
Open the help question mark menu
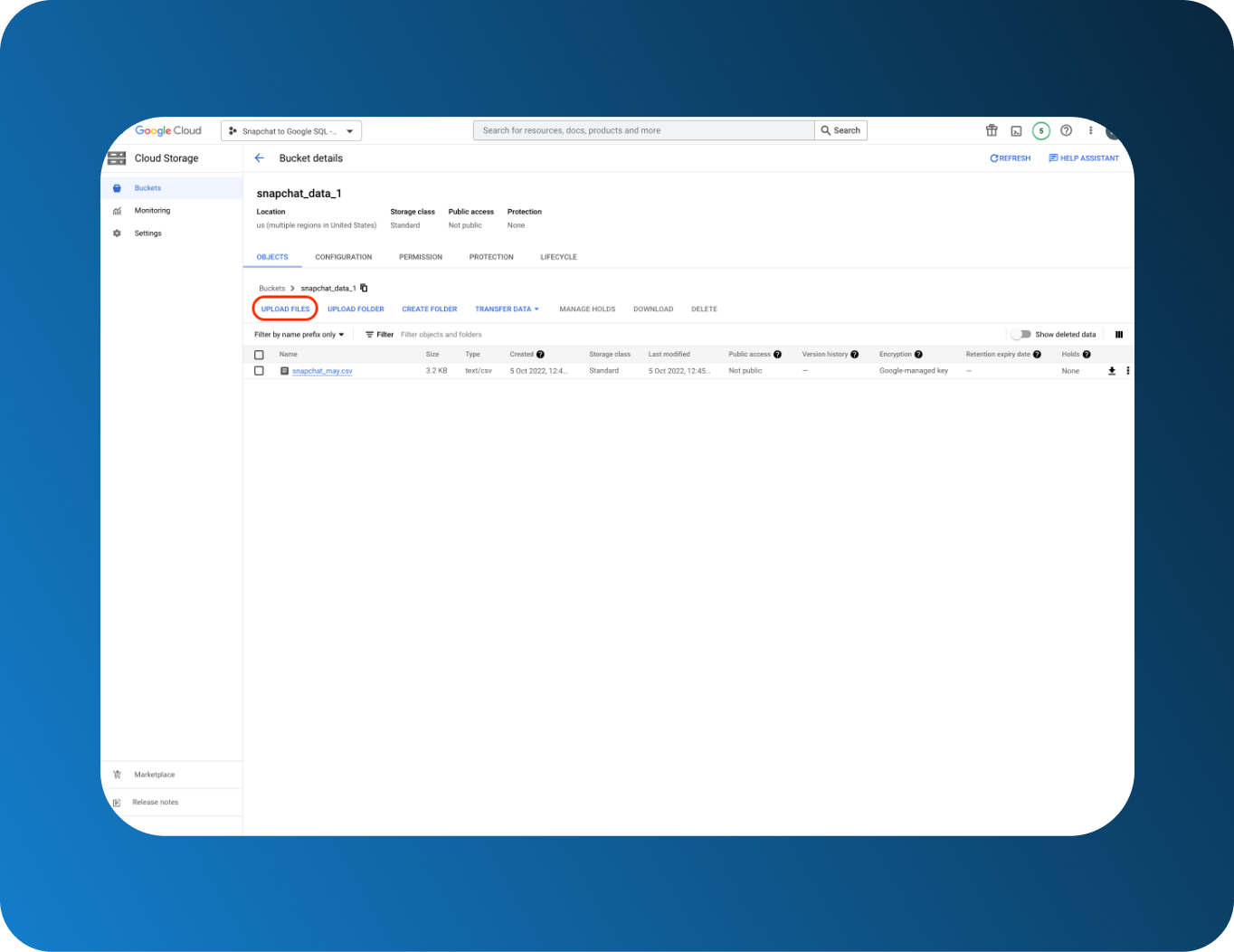tap(1066, 130)
